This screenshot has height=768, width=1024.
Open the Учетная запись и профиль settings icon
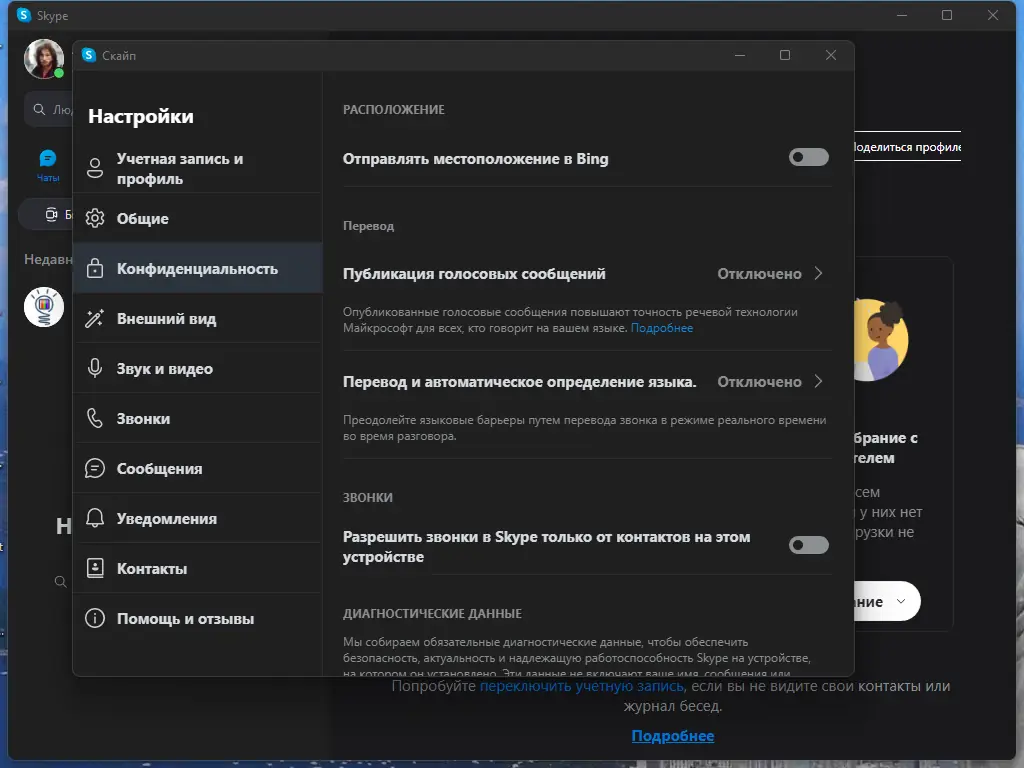[x=95, y=168]
